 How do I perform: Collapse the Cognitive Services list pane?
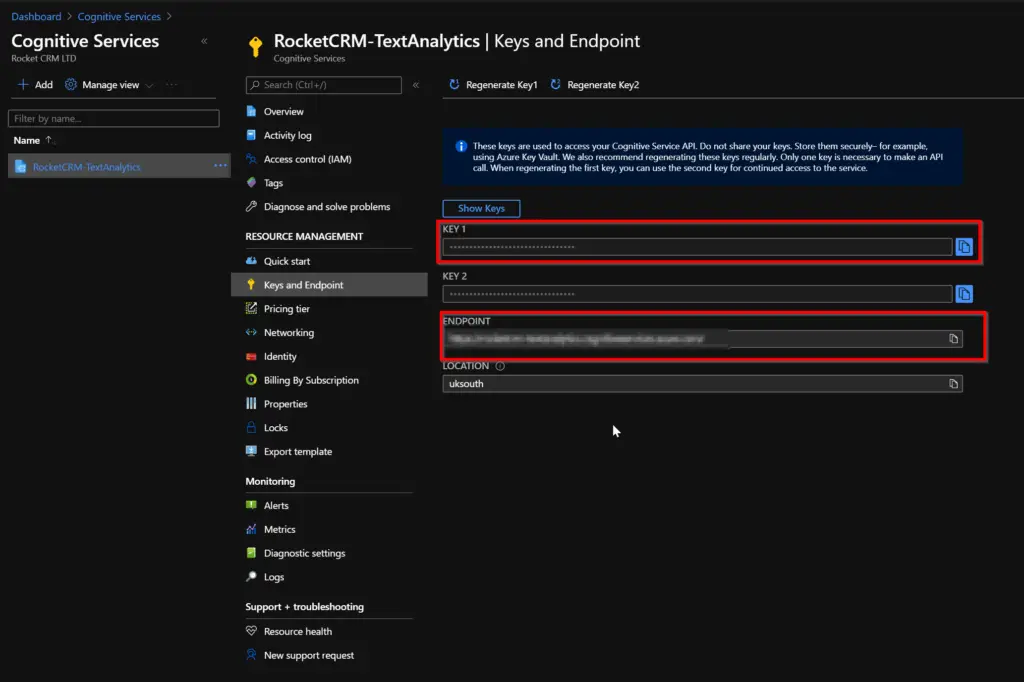pos(204,41)
